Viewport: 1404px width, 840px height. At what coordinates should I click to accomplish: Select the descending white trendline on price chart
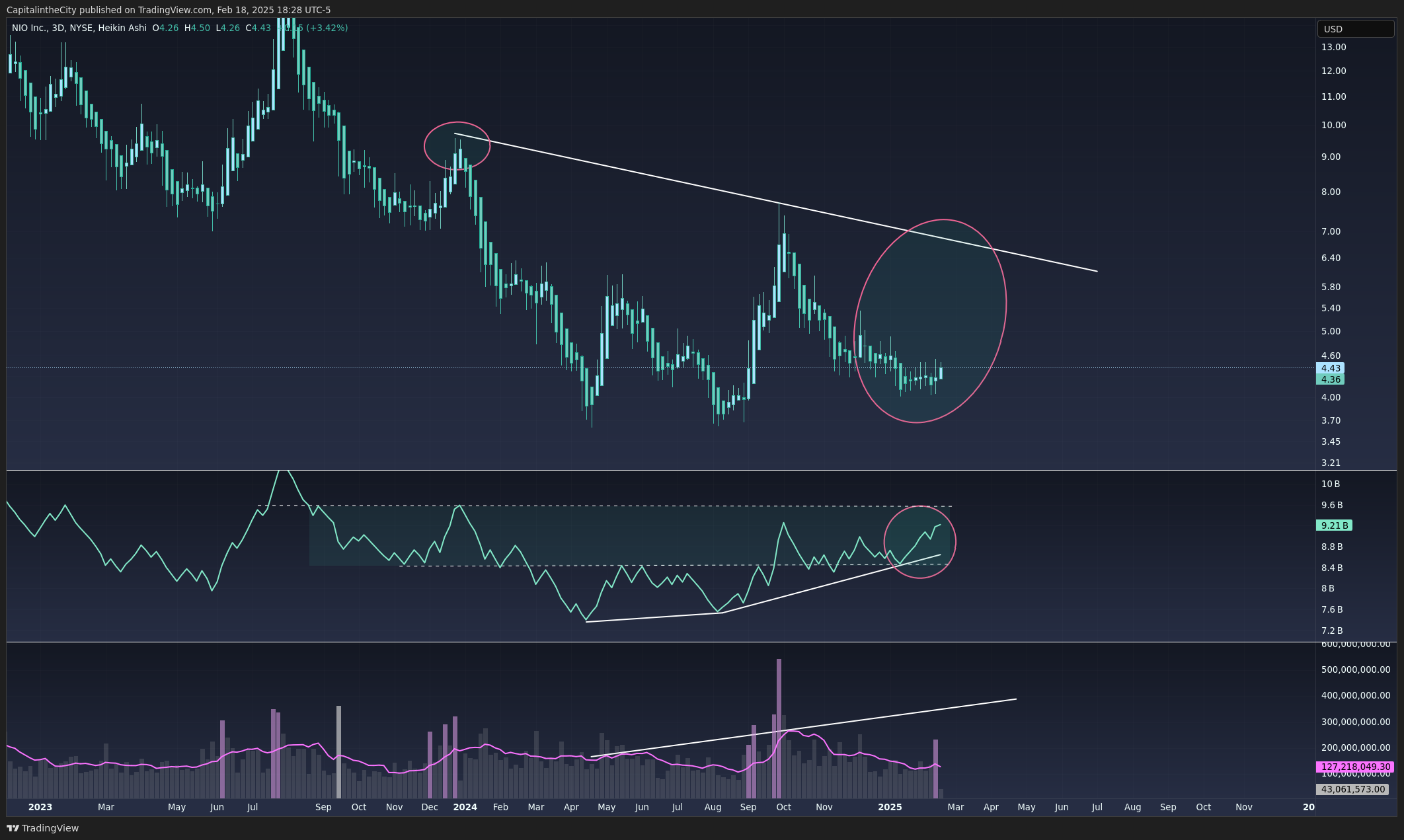775,202
